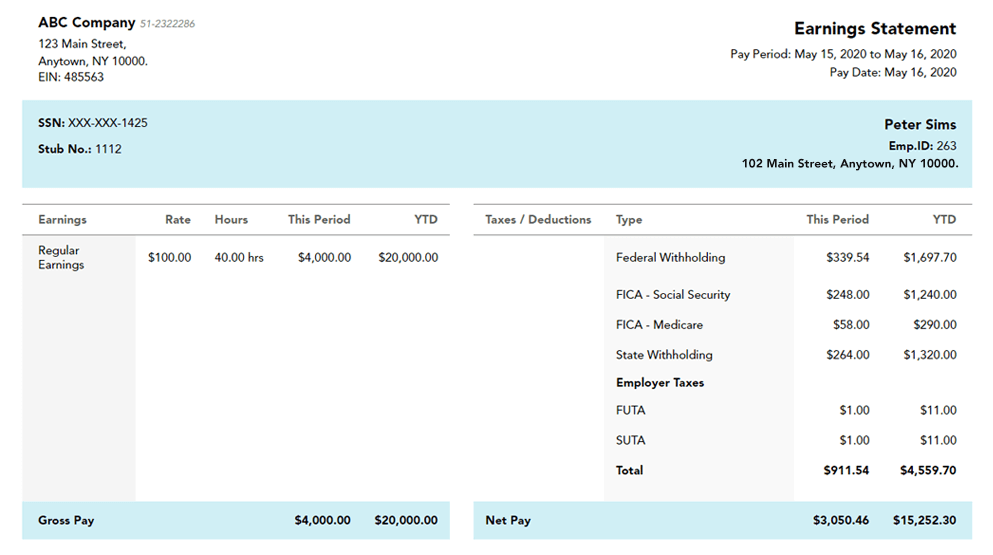Select the Total $911.54 this-period amount

tap(846, 470)
